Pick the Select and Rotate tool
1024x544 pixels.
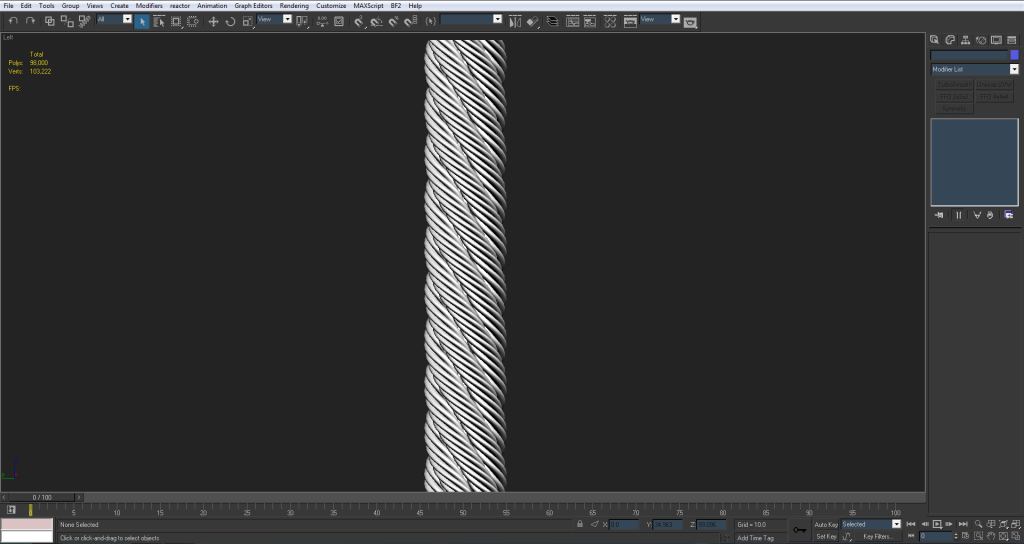coord(230,21)
